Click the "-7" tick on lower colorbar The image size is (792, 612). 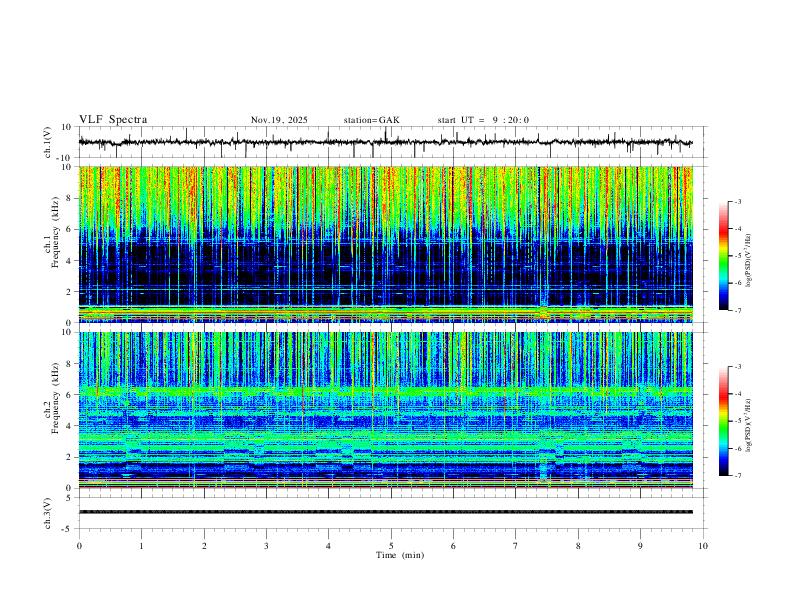tap(737, 476)
